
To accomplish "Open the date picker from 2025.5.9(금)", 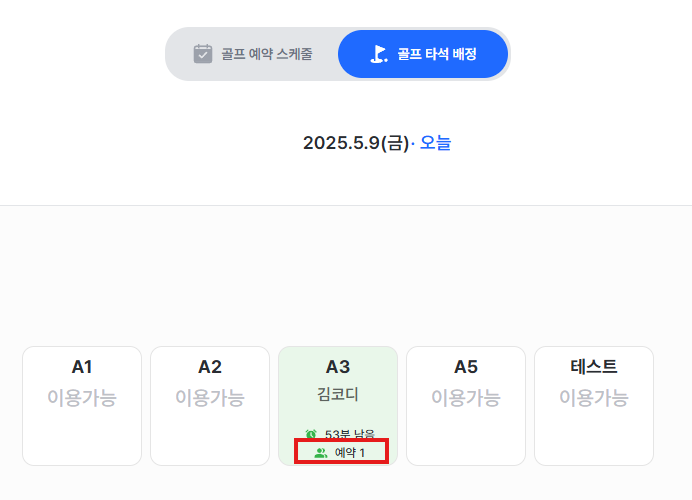I will coord(356,143).
